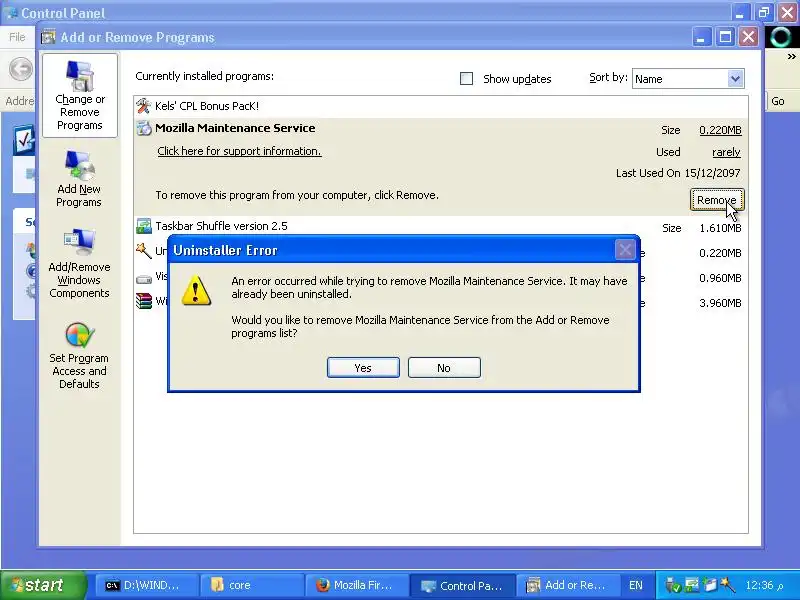Click the Mozilla Maintenance Service icon
The image size is (800, 600).
click(x=144, y=128)
